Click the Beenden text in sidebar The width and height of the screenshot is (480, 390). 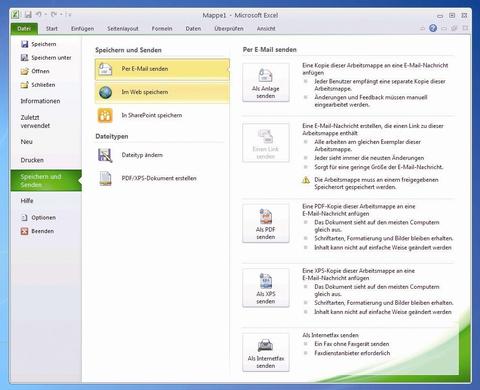click(x=43, y=231)
